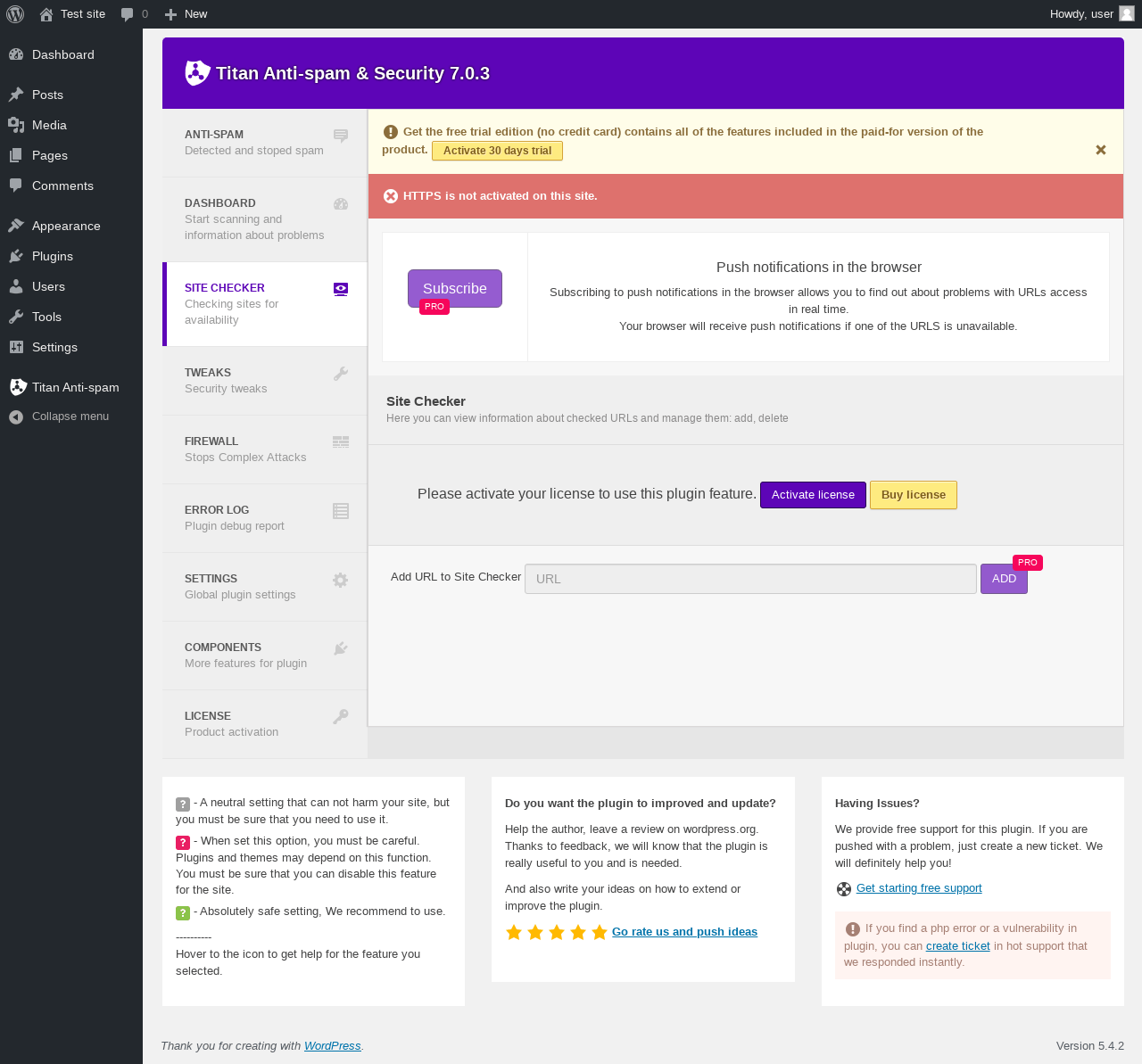Click the comments bubble icon in admin bar
The width and height of the screenshot is (1142, 1064).
[128, 14]
